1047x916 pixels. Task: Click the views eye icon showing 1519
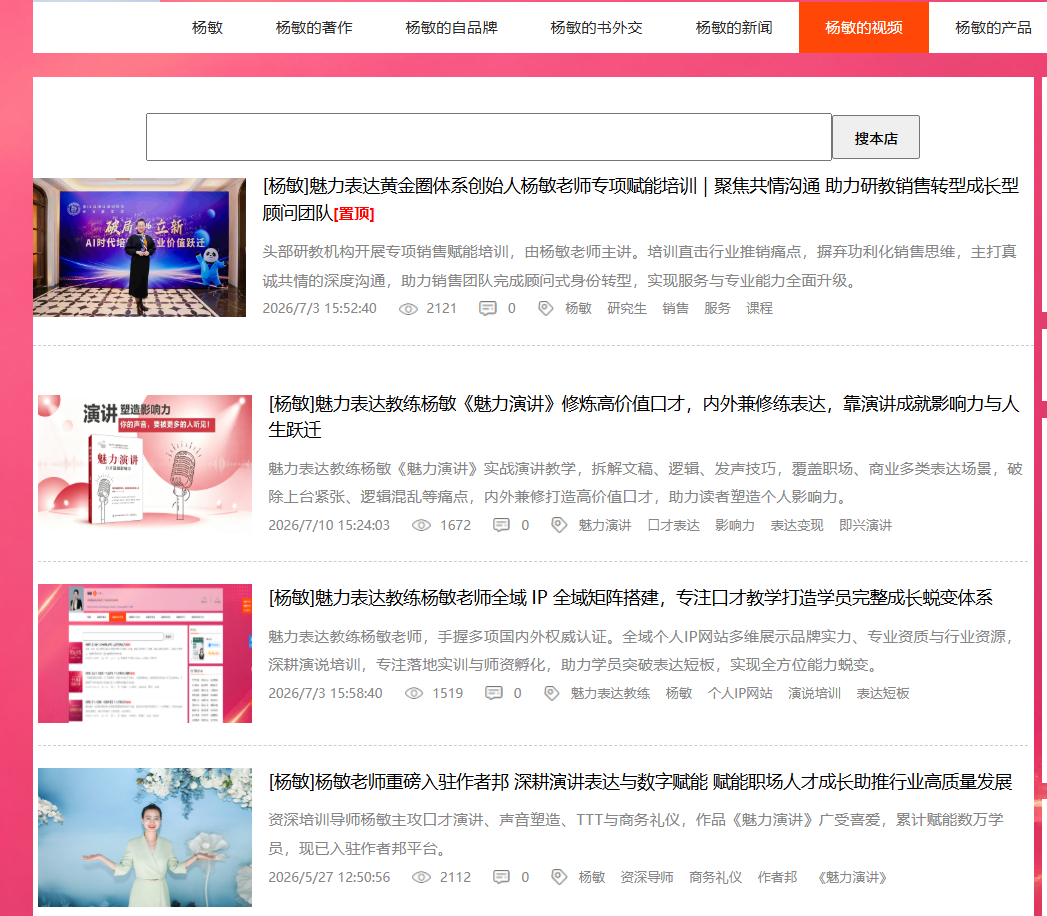pos(414,694)
